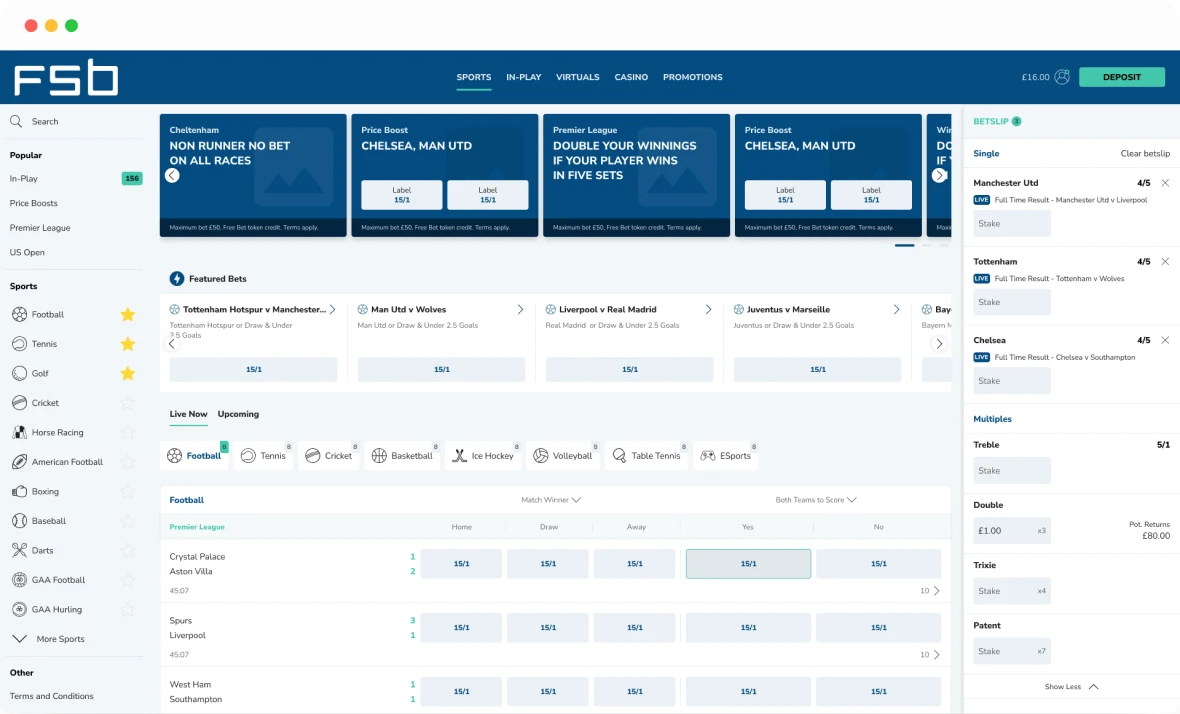Open Liverpool v Real Madrid featured match arrow

pyautogui.click(x=708, y=309)
